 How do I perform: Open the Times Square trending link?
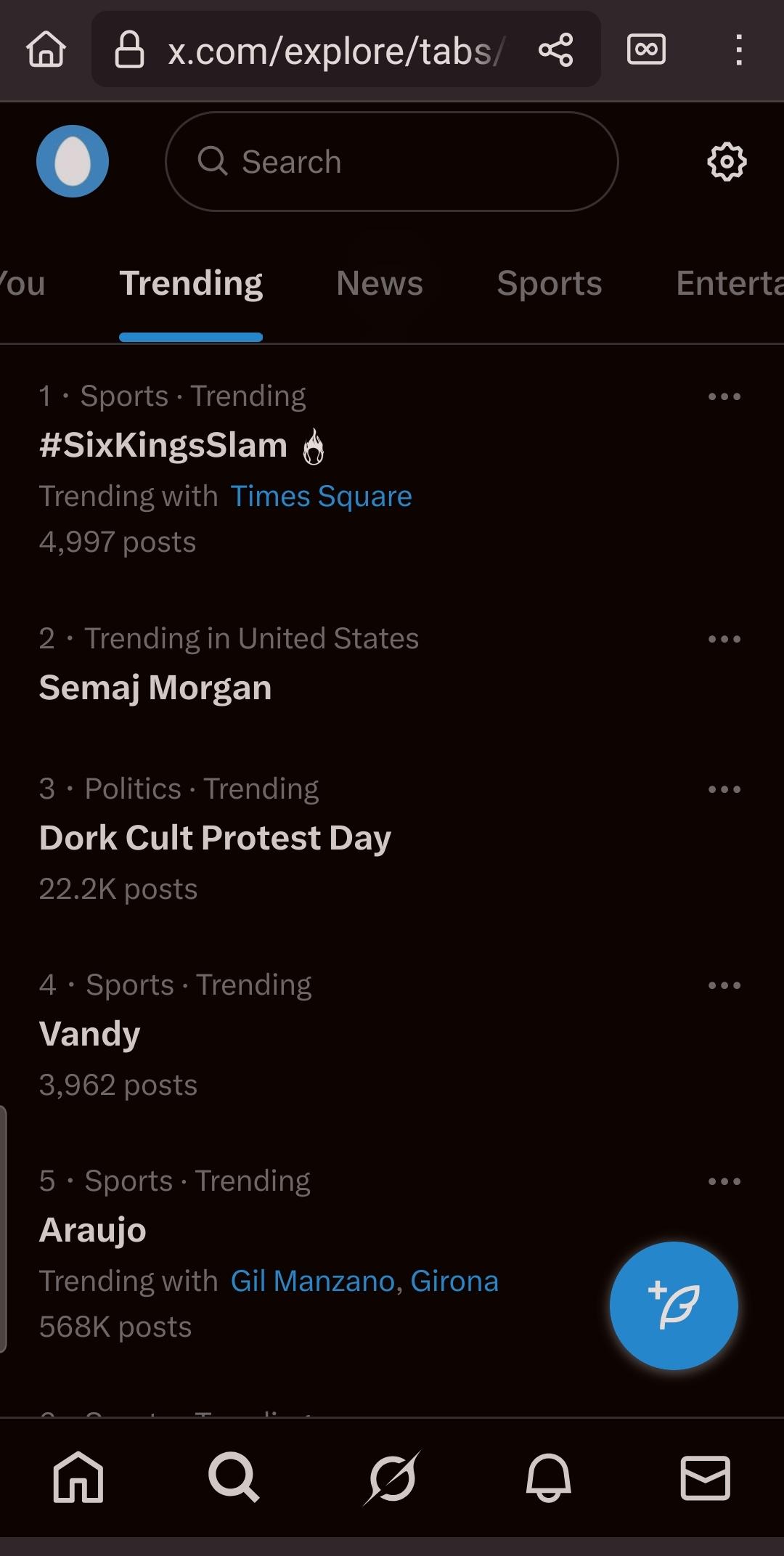[x=321, y=497]
